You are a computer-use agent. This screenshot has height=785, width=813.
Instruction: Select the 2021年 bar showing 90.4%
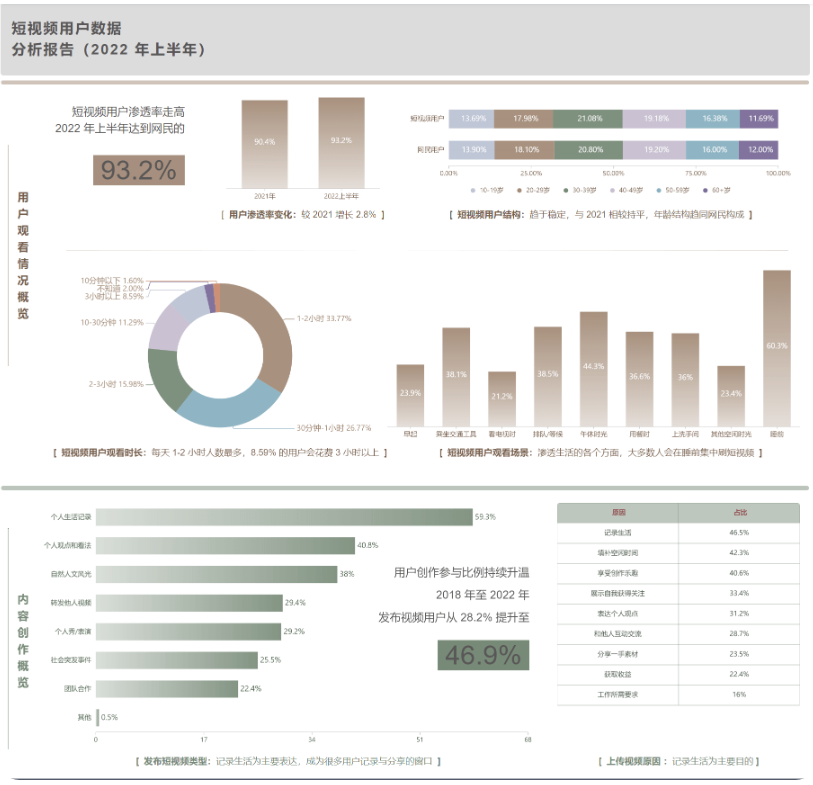point(264,144)
